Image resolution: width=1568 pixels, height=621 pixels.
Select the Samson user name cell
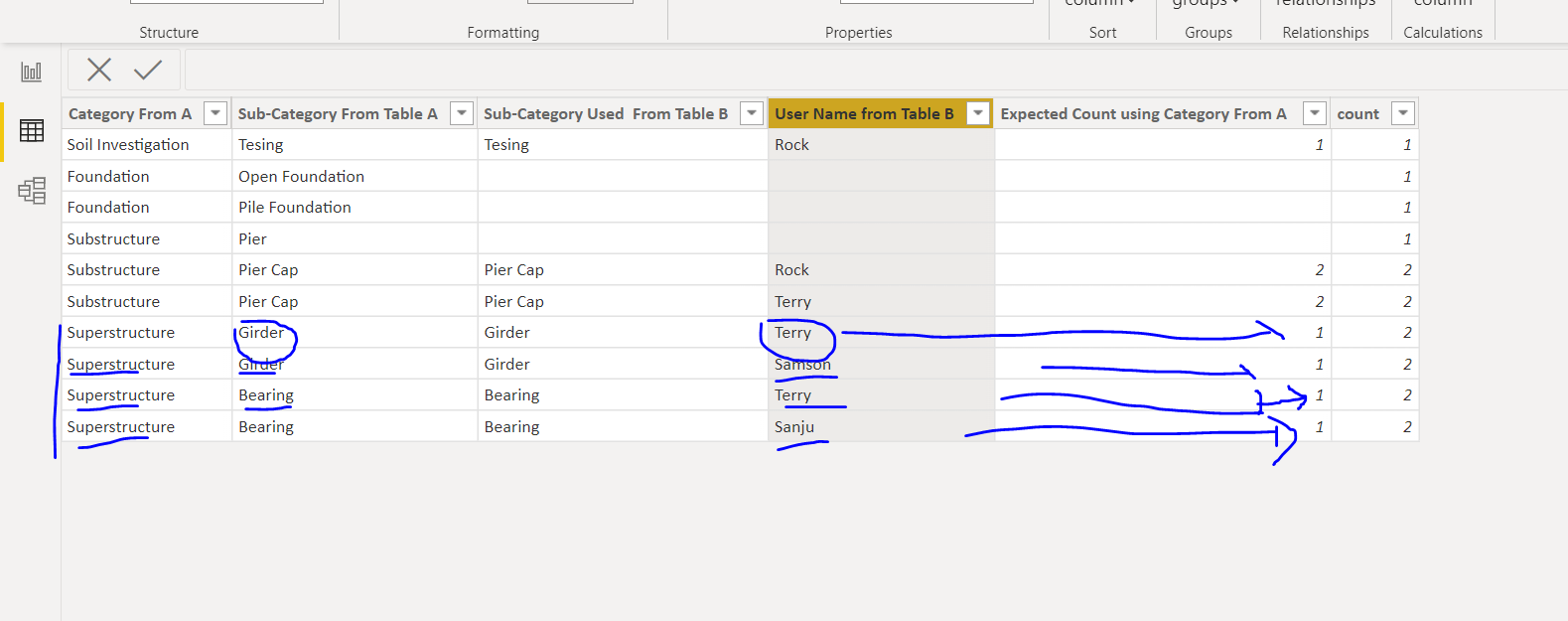(881, 364)
